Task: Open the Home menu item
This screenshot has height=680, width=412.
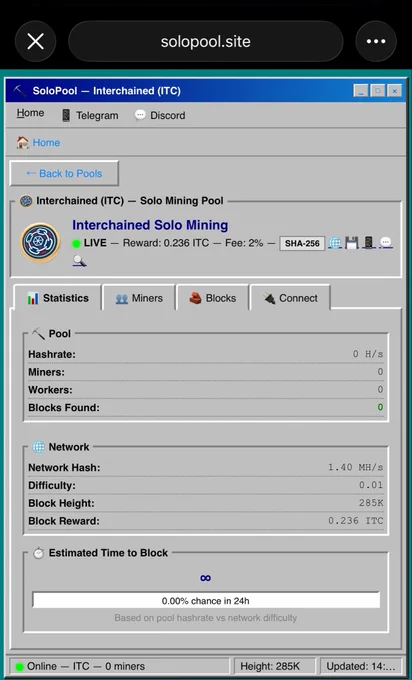Action: (30, 113)
